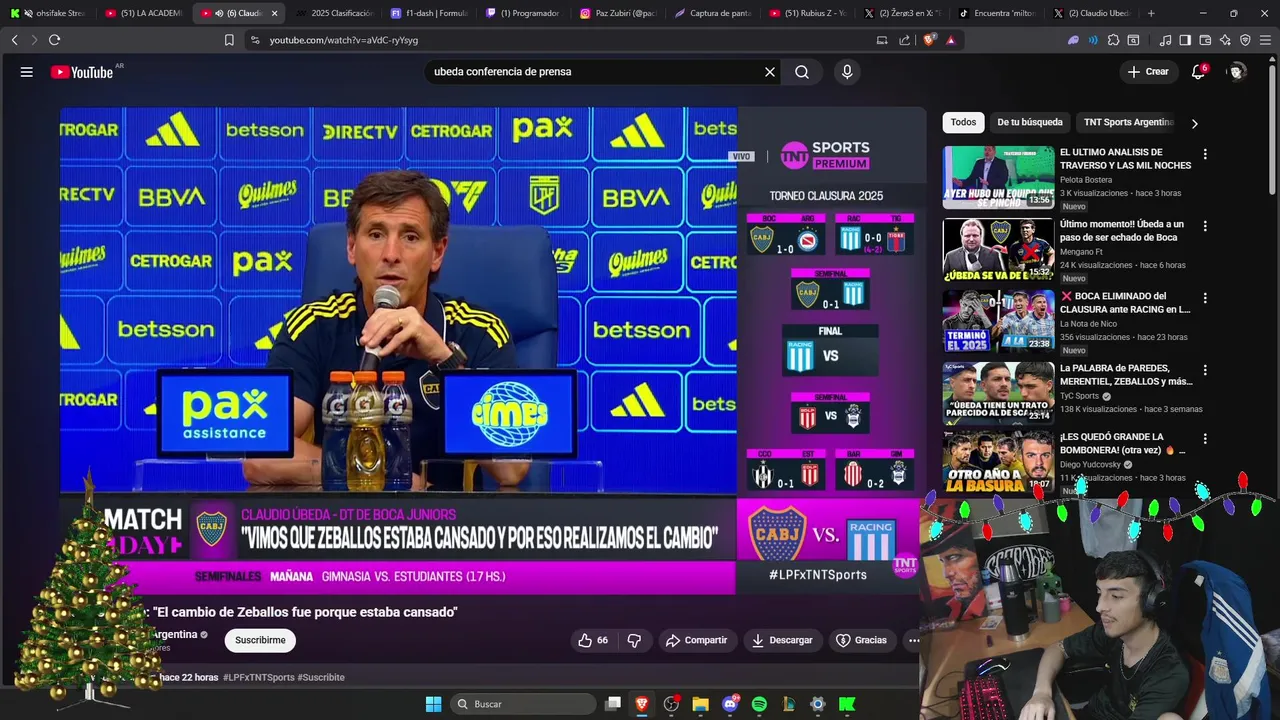Dislike the video with thumbs down
This screenshot has width=1280, height=720.
pyautogui.click(x=634, y=640)
